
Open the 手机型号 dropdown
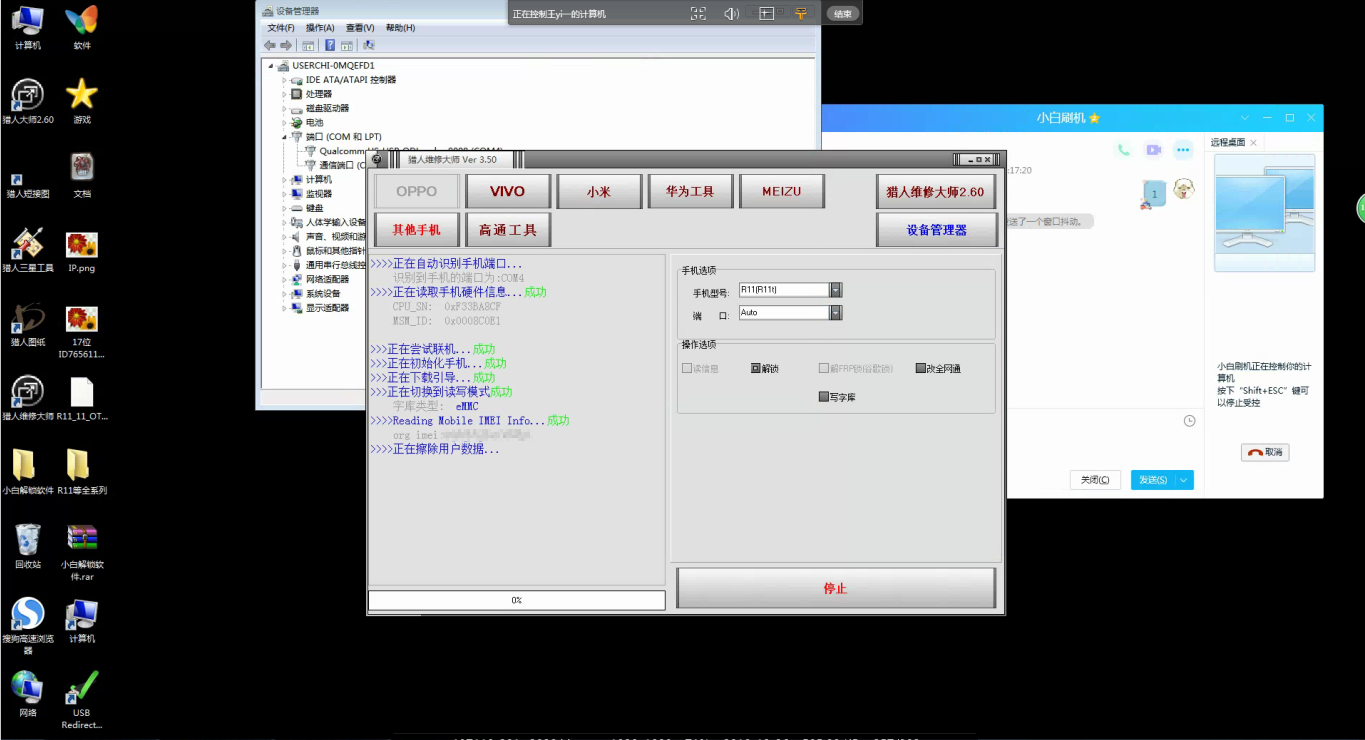pos(836,290)
